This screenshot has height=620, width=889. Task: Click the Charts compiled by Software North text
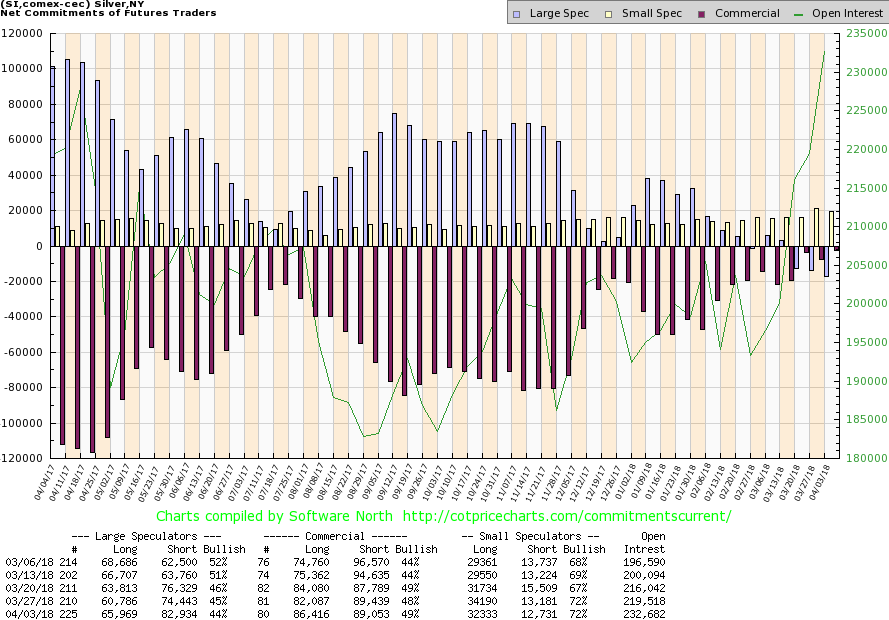pyautogui.click(x=283, y=516)
